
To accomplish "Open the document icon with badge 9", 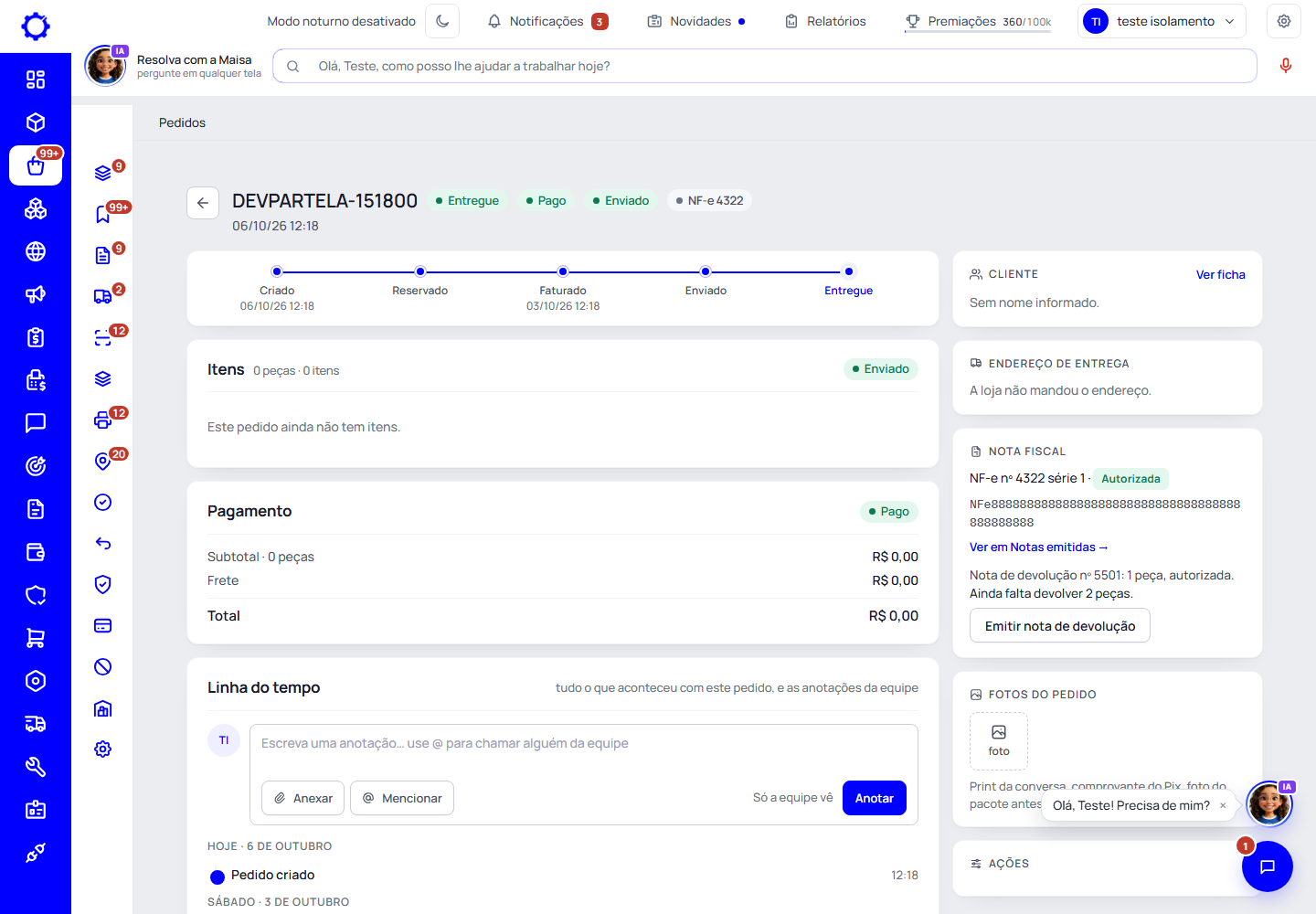I will (x=103, y=255).
